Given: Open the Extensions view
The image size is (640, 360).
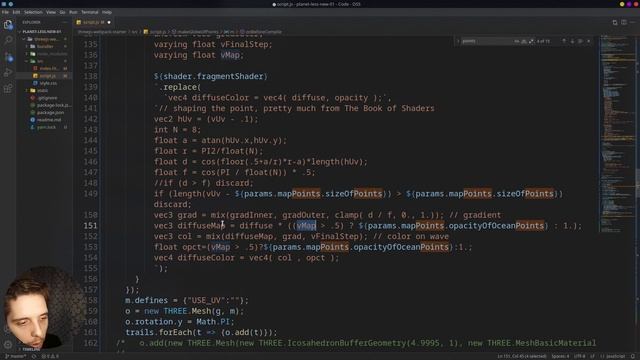Looking at the screenshot, I should pyautogui.click(x=8, y=89).
